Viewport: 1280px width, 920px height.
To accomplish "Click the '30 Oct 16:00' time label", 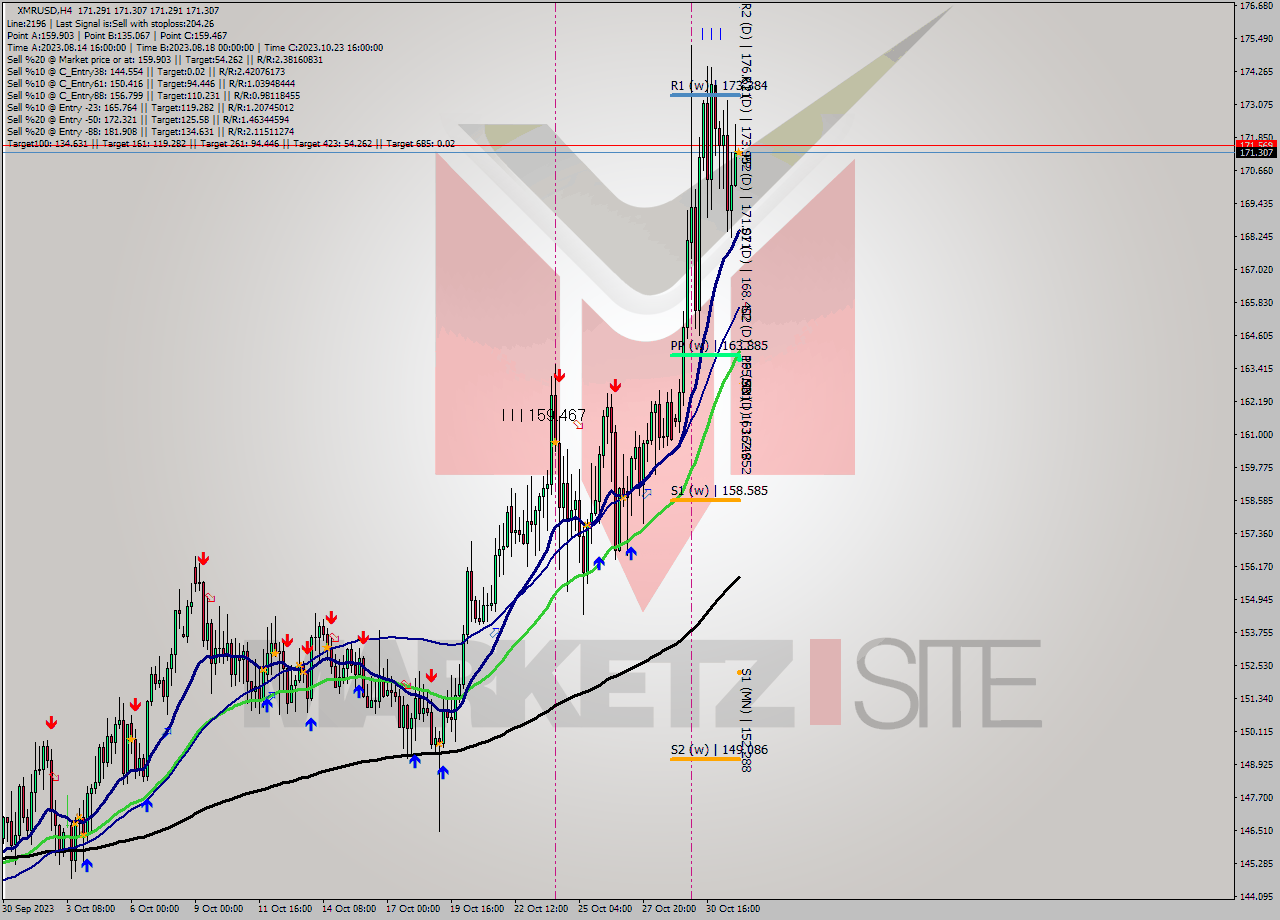I will click(733, 909).
